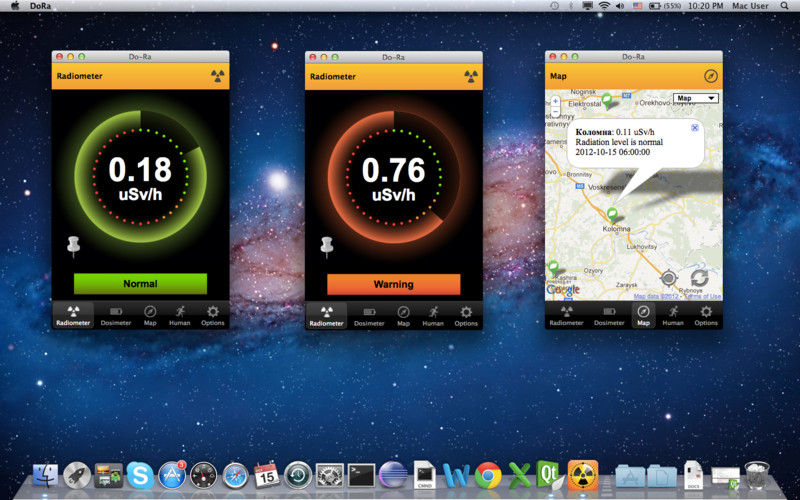Click the active Map tab in Map window
Viewport: 800px width, 500px height.
click(x=643, y=315)
